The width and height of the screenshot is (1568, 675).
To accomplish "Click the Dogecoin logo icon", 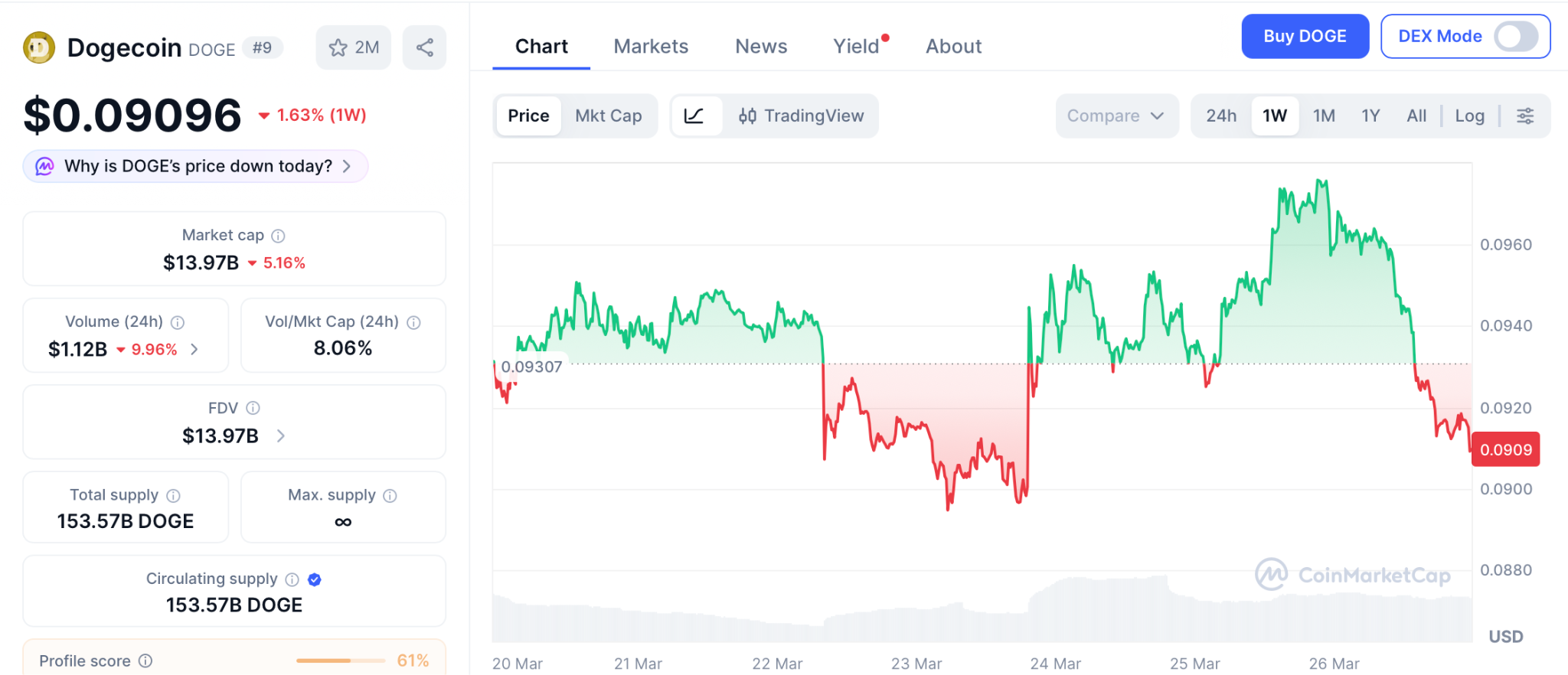I will [39, 47].
